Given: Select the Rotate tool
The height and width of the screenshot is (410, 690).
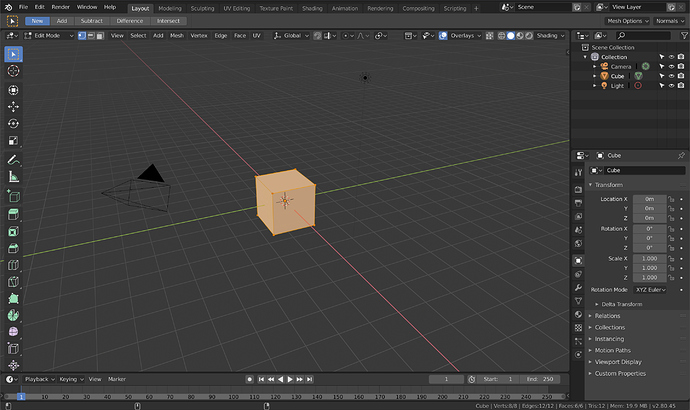Looking at the screenshot, I should coord(13,124).
